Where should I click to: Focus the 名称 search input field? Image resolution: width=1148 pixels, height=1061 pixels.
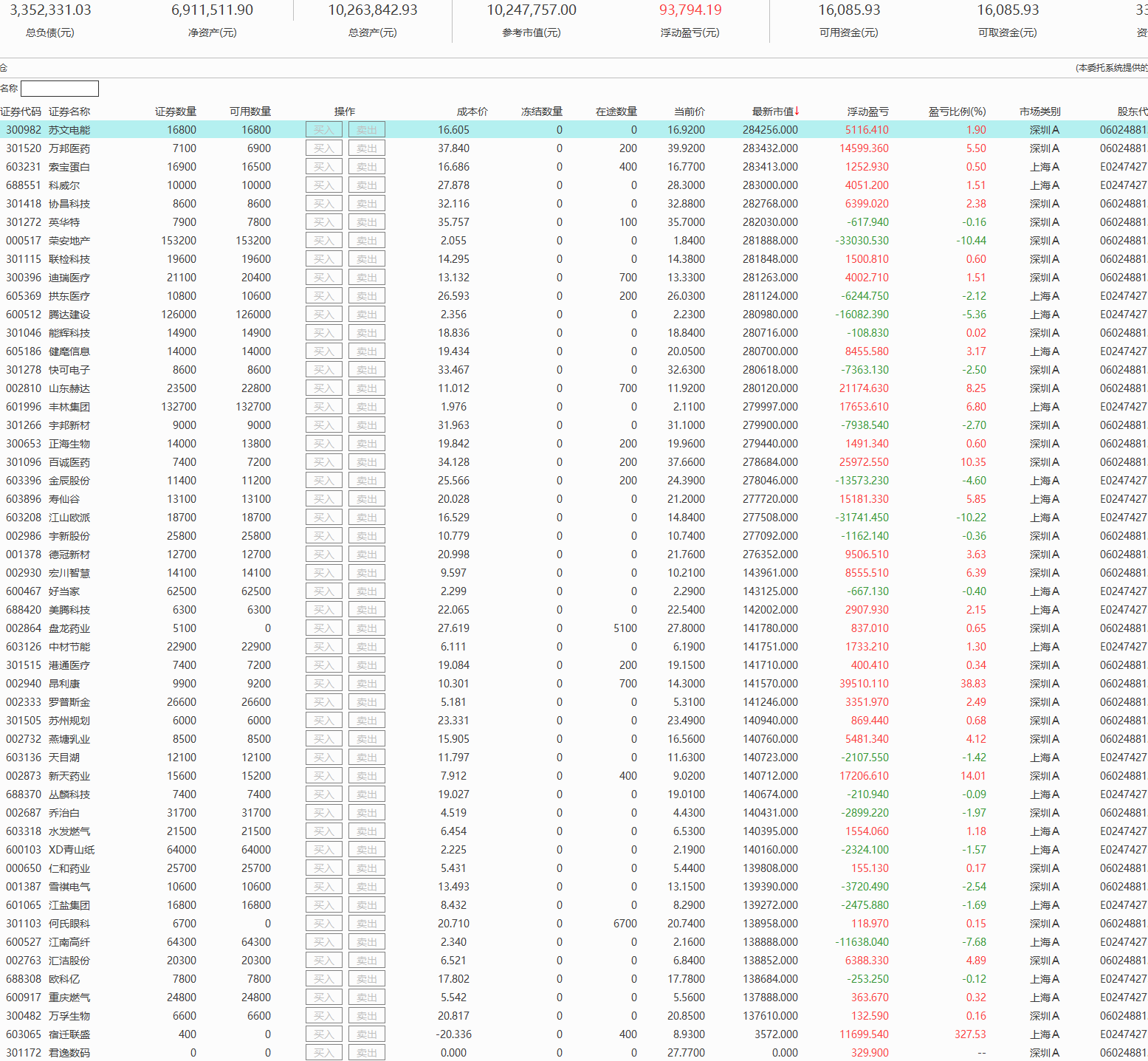(60, 89)
